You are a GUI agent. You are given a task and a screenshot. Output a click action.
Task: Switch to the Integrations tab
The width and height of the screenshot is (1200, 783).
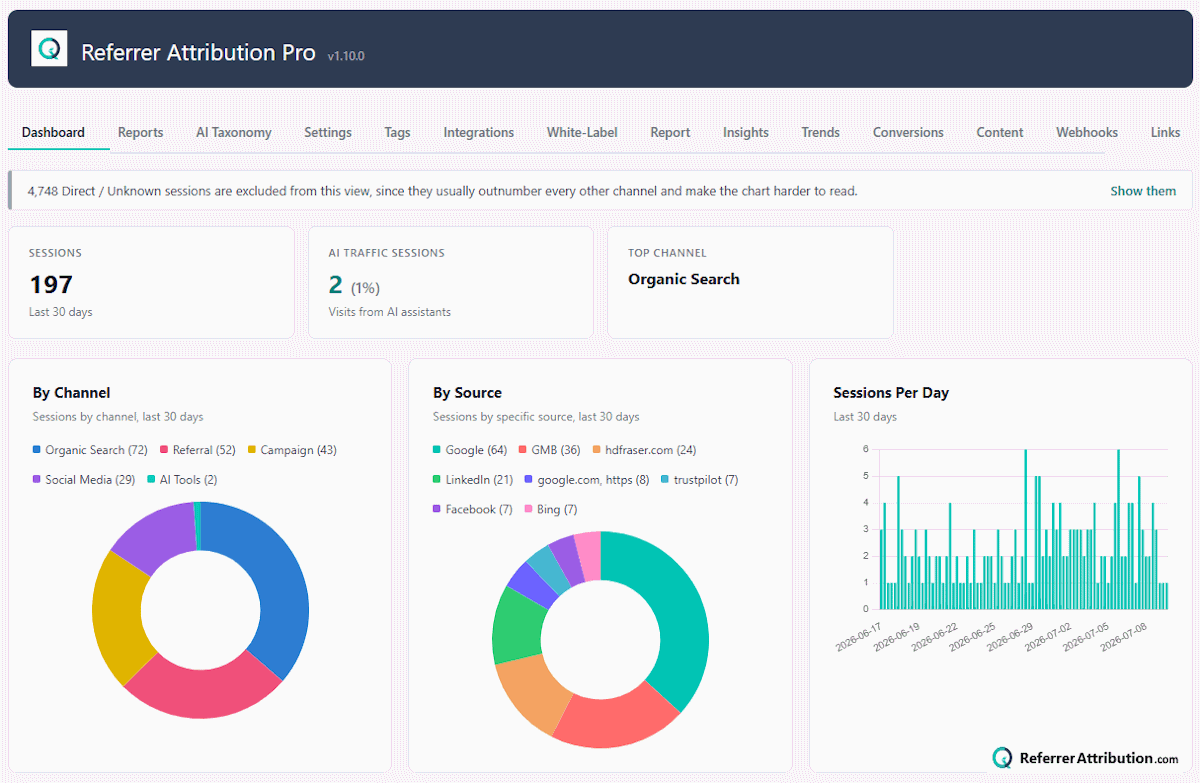tap(479, 132)
